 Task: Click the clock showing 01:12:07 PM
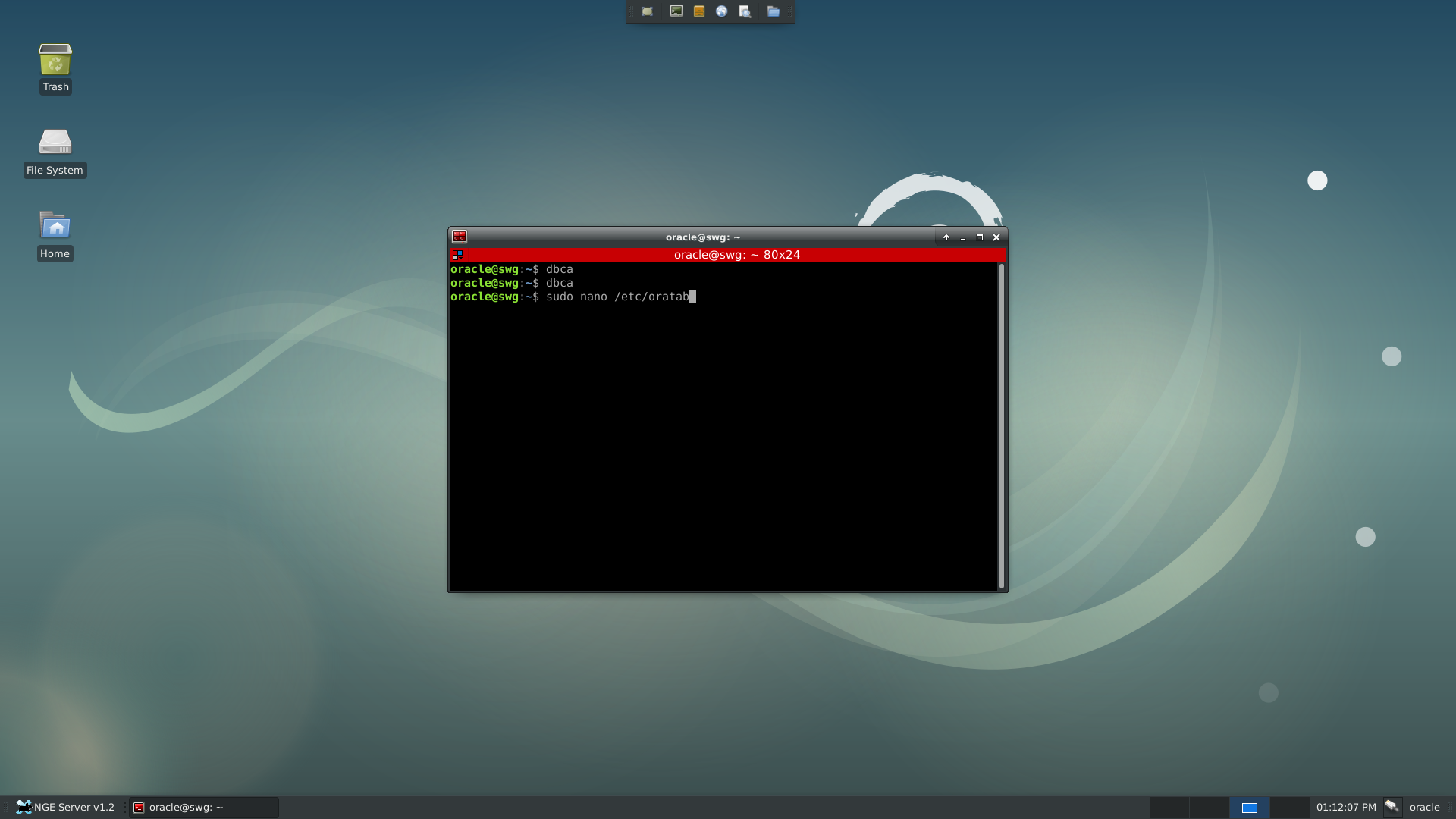1346,807
